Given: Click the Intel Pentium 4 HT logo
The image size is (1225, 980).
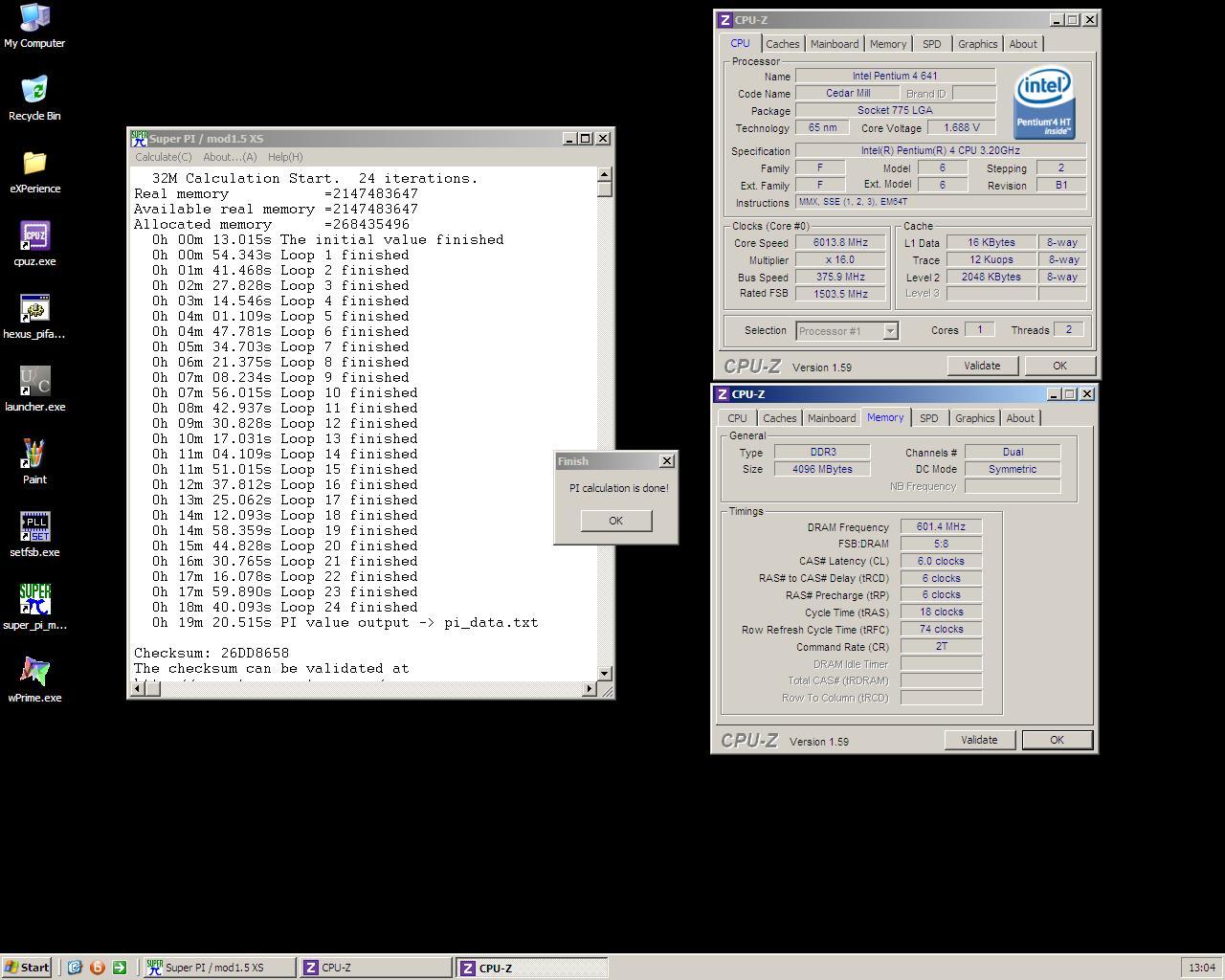Looking at the screenshot, I should [x=1044, y=102].
